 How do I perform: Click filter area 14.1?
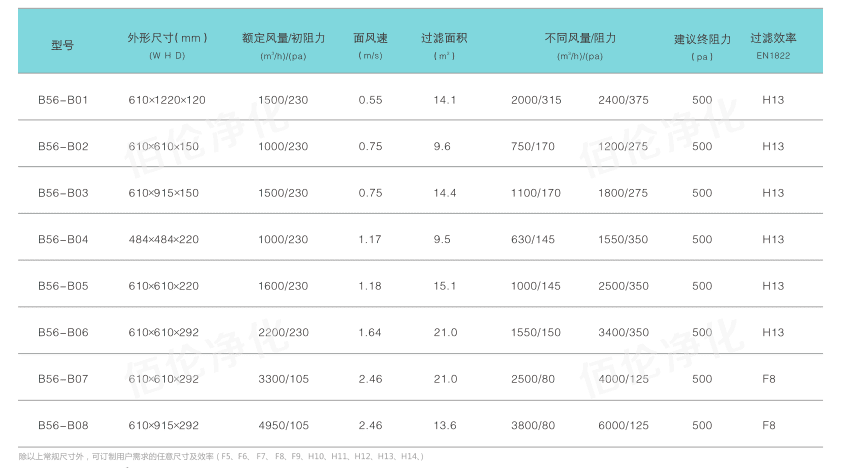click(445, 100)
